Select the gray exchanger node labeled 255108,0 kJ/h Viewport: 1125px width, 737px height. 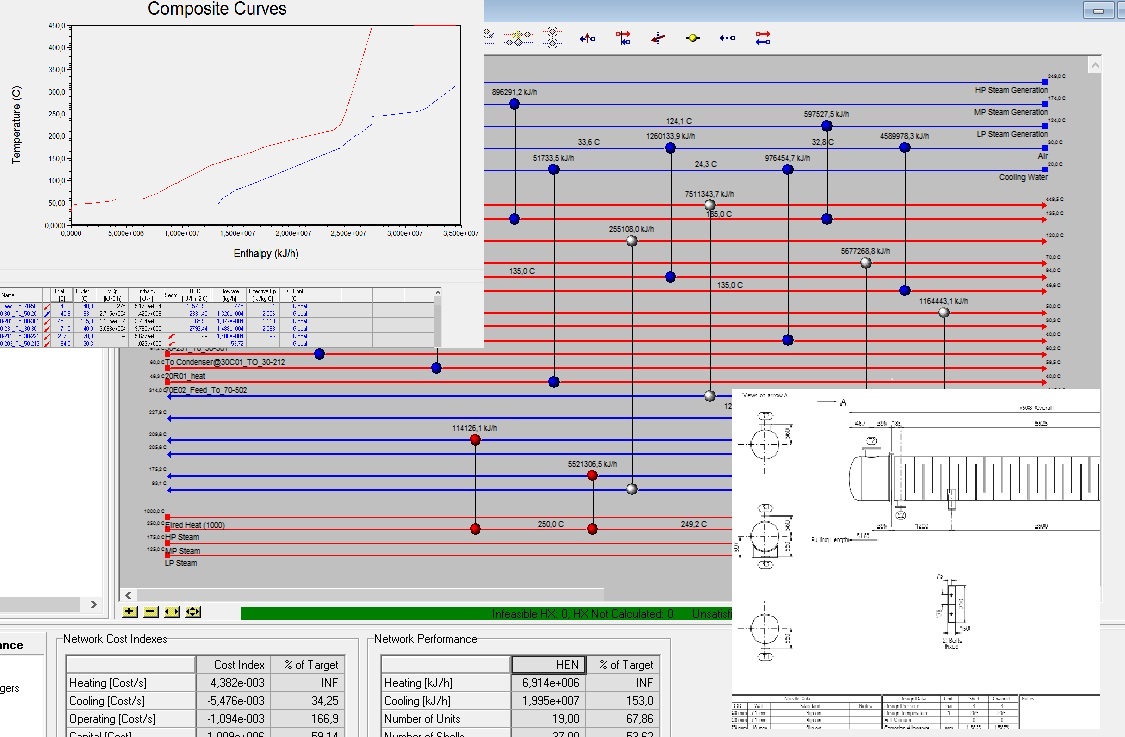(631, 241)
